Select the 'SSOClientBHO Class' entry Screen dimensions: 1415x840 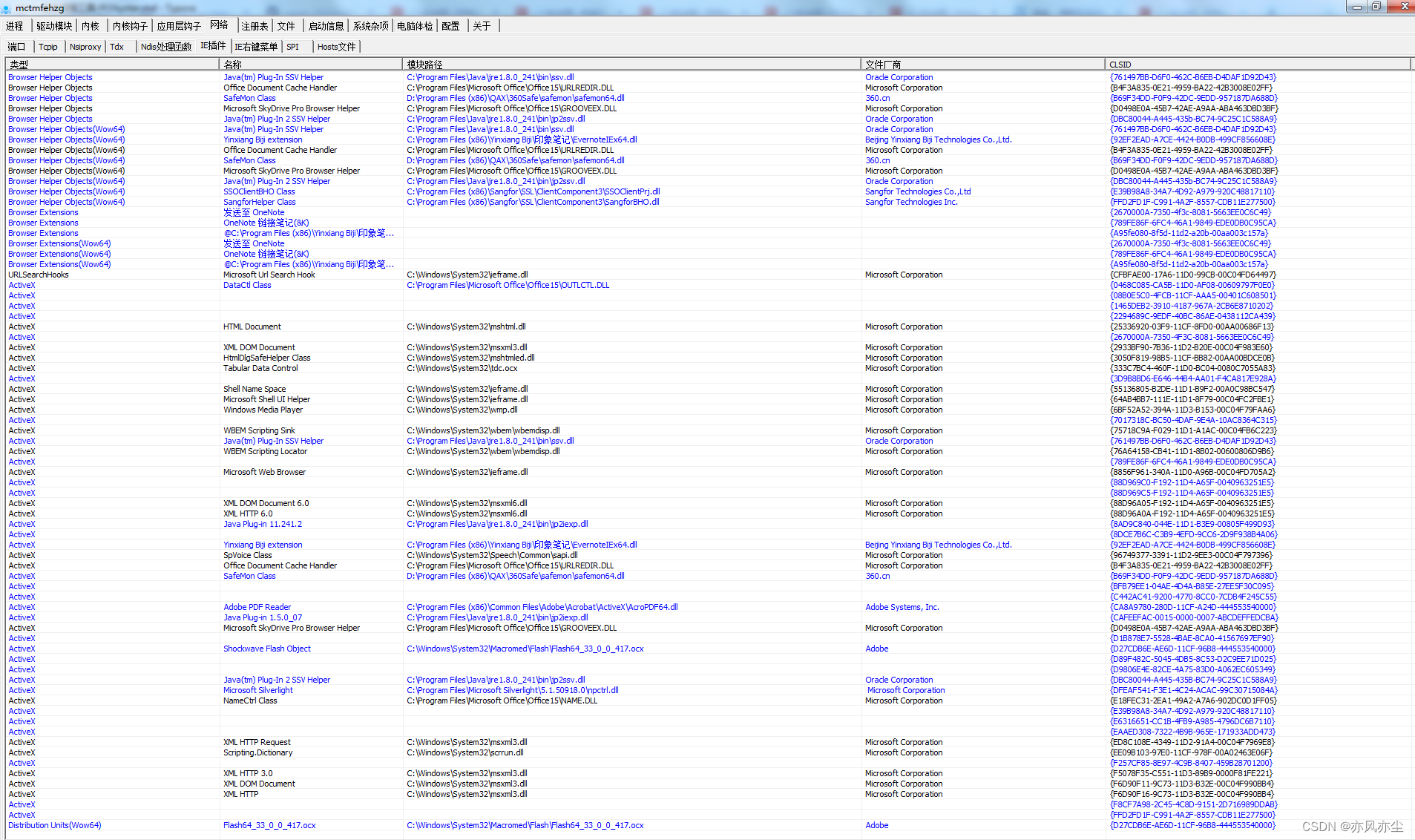click(x=259, y=191)
